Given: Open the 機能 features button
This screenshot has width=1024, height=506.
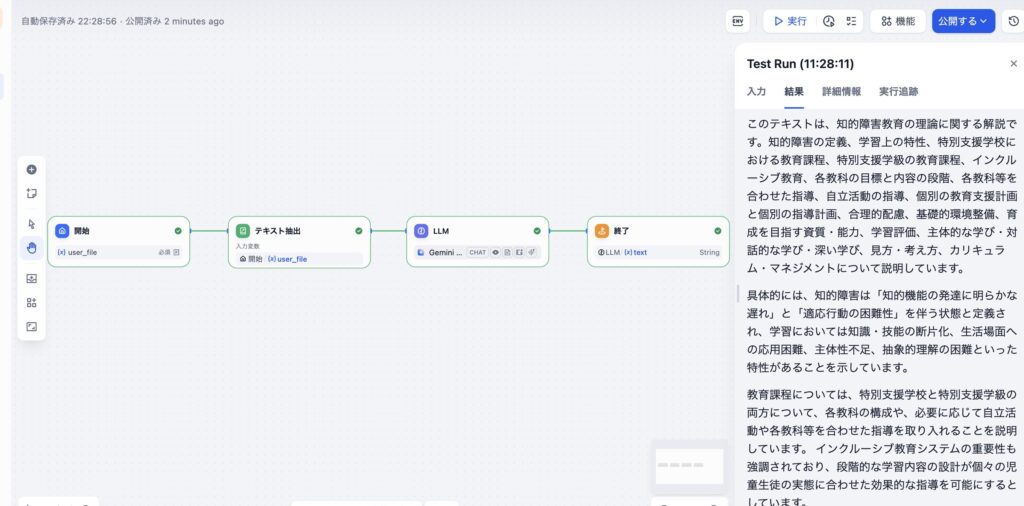Looking at the screenshot, I should click(x=898, y=21).
